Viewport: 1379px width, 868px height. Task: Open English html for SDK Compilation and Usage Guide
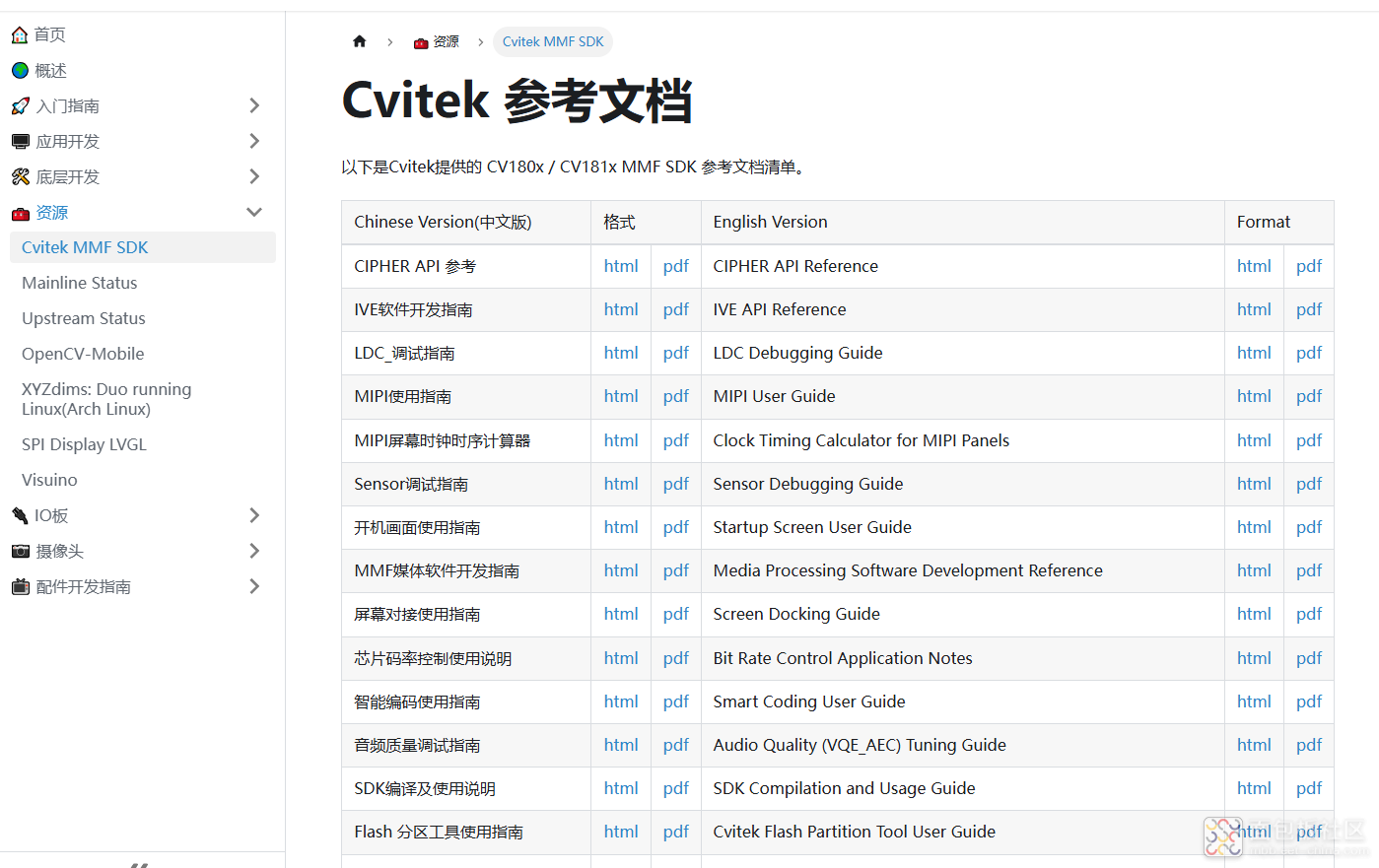[x=1254, y=788]
